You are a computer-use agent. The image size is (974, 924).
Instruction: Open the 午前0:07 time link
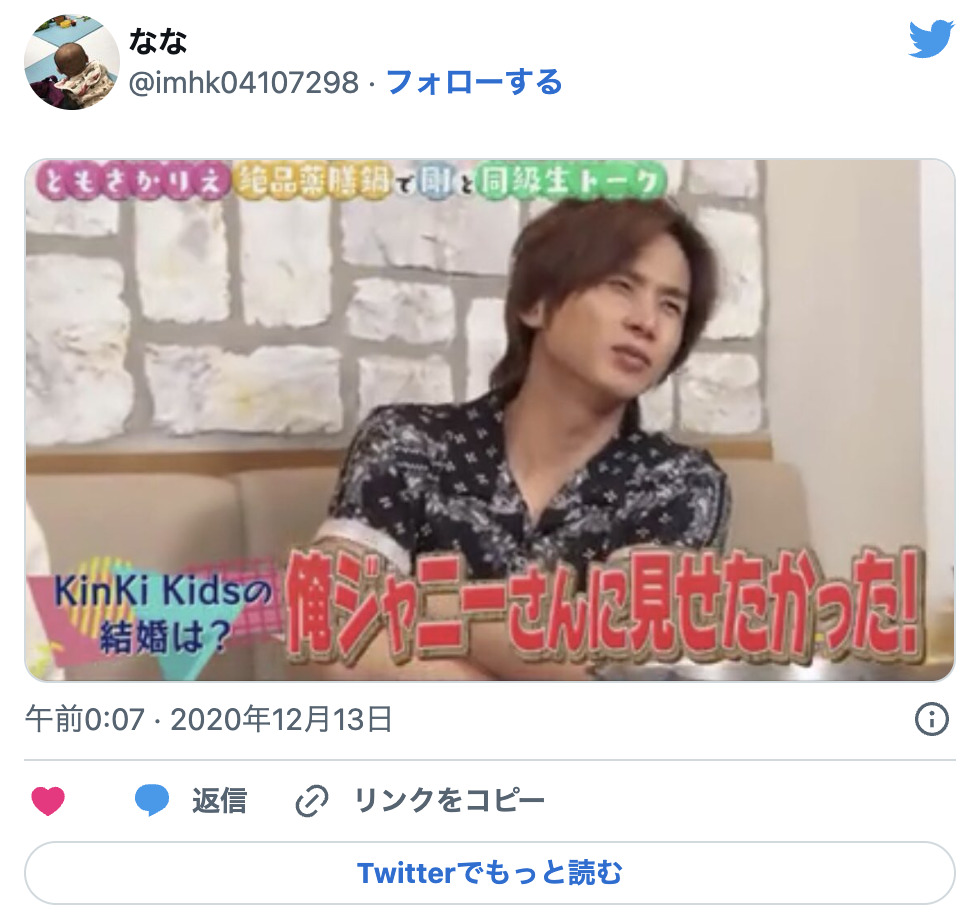[x=84, y=720]
